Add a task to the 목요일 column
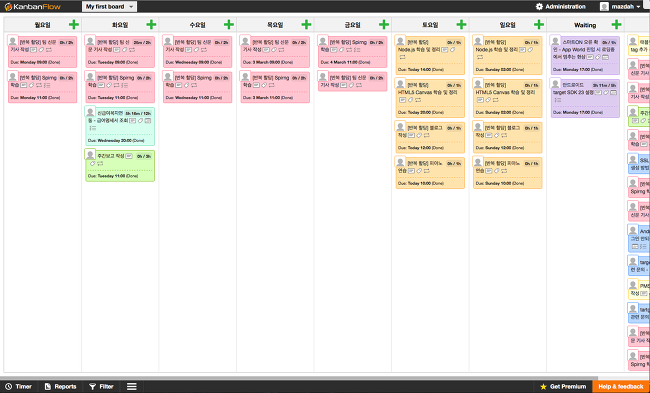Image resolution: width=650 pixels, height=393 pixels. pyautogui.click(x=306, y=25)
